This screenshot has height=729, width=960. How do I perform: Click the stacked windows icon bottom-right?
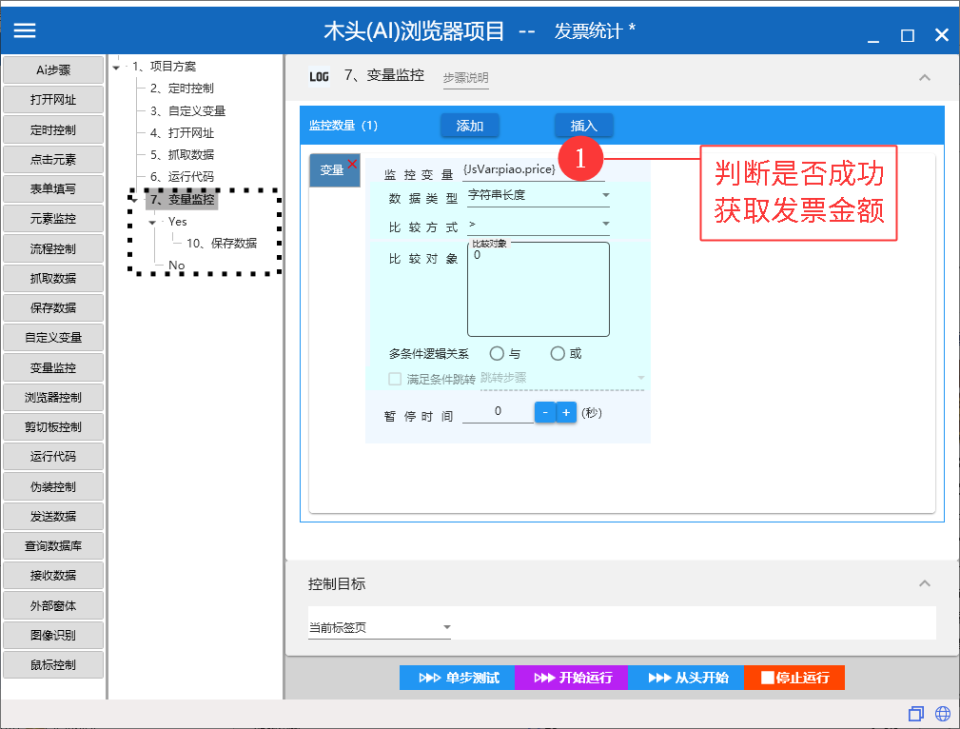pyautogui.click(x=916, y=713)
